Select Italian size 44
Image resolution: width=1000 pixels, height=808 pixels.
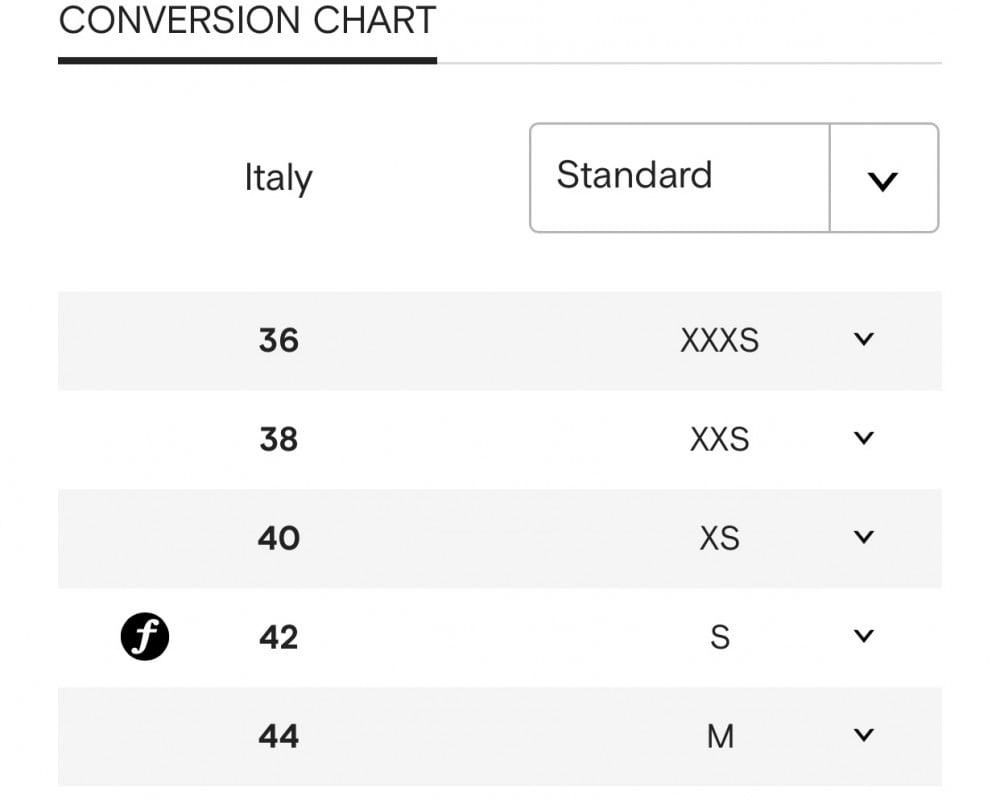click(x=279, y=736)
